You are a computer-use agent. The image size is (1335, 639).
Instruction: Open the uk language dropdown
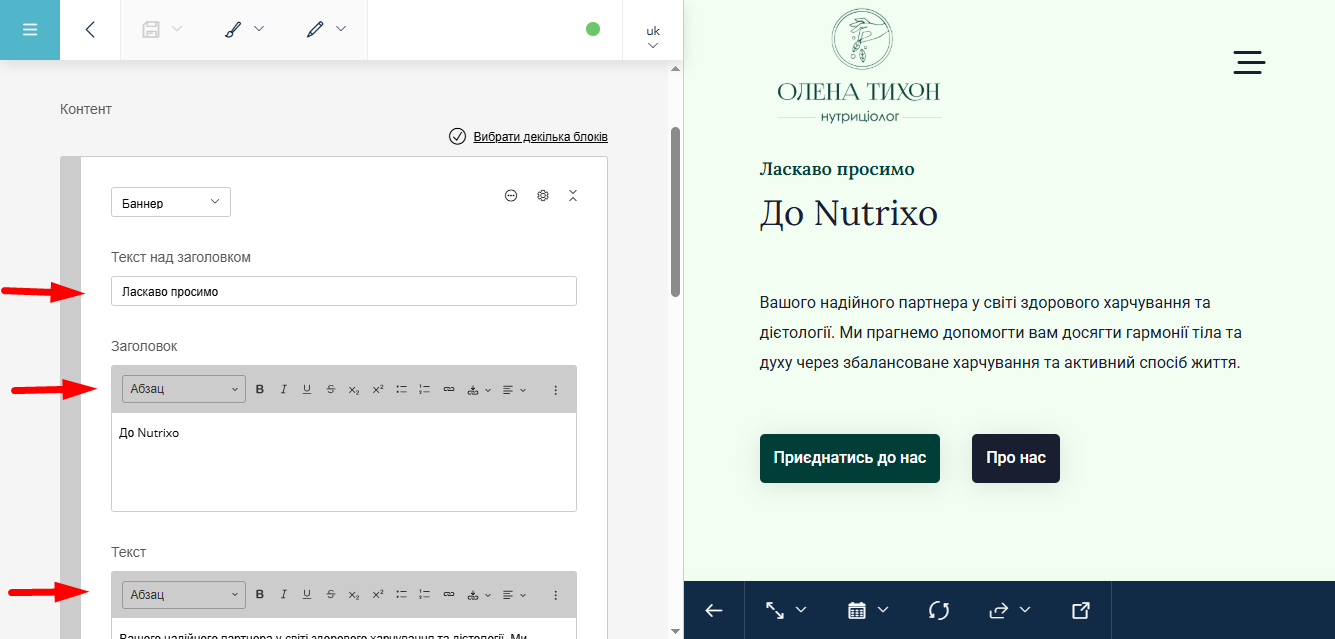pos(653,37)
